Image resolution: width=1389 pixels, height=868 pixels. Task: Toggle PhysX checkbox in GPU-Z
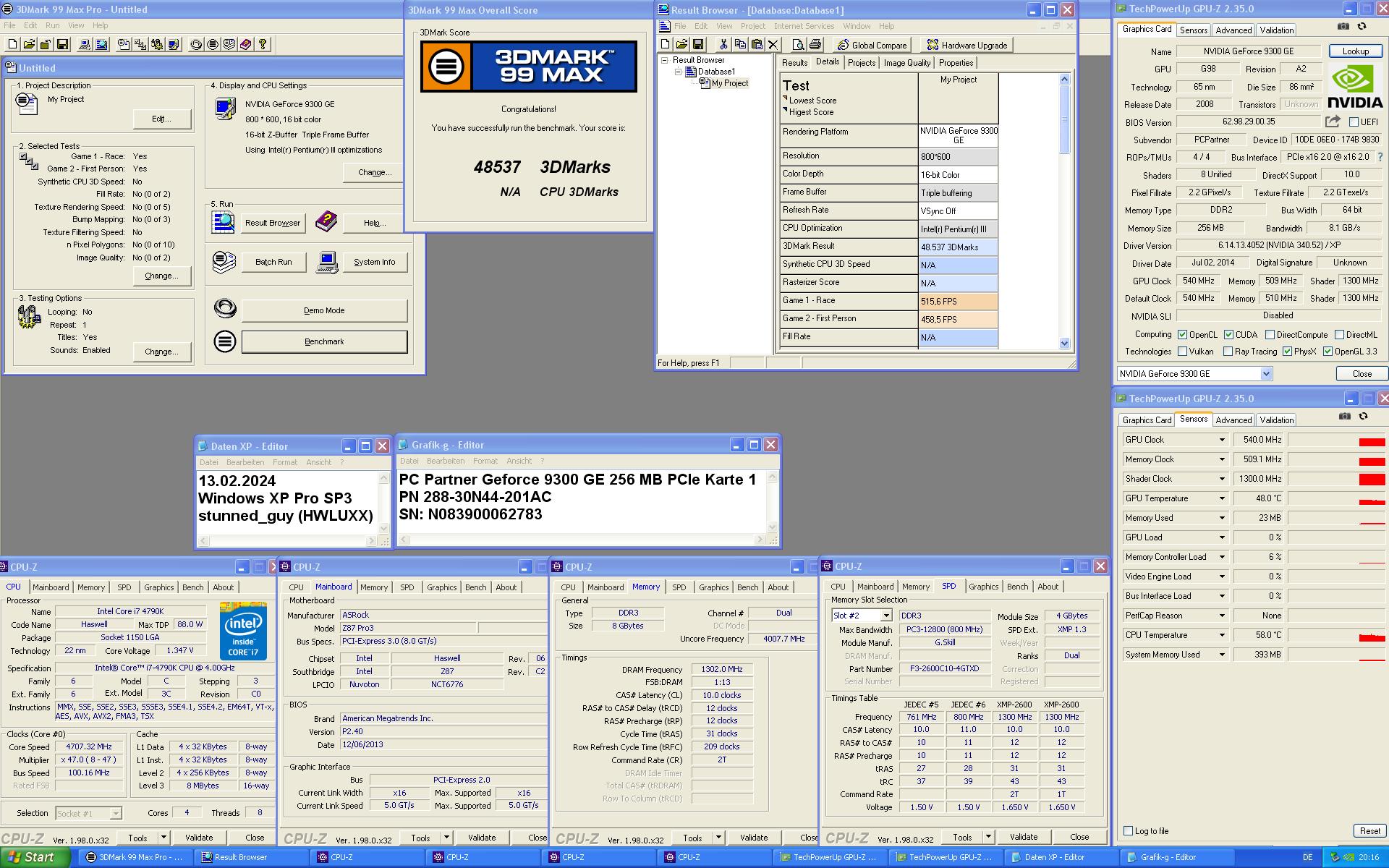[x=1287, y=352]
